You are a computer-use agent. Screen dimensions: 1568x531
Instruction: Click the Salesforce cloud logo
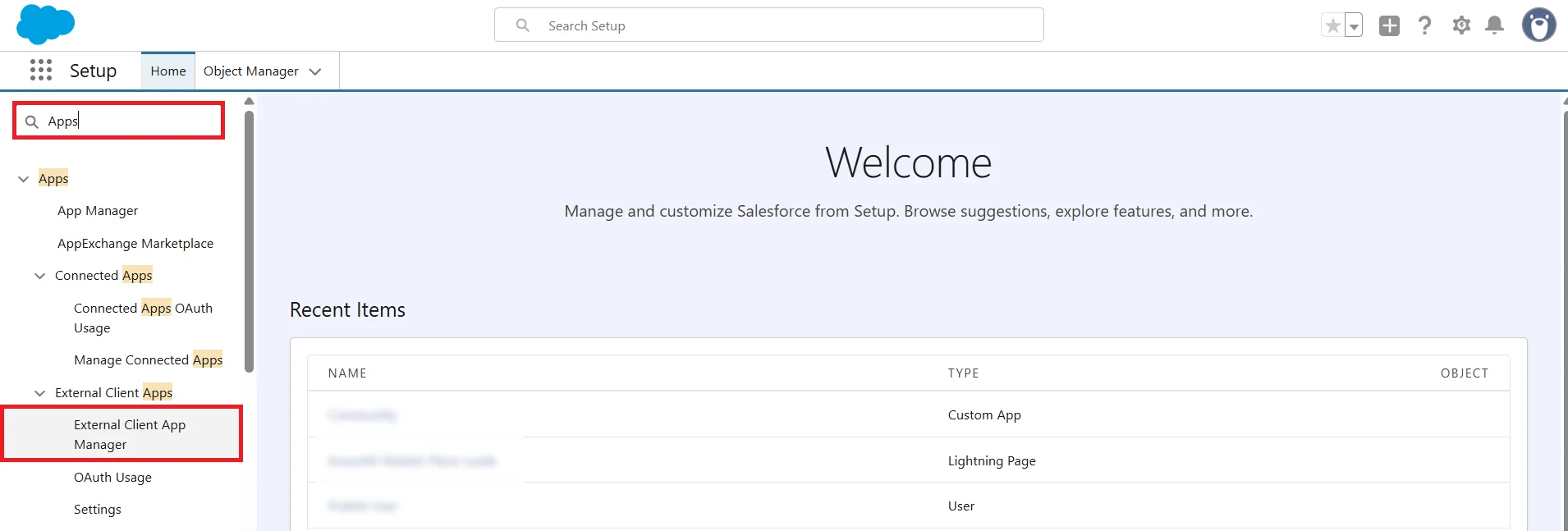(x=45, y=25)
